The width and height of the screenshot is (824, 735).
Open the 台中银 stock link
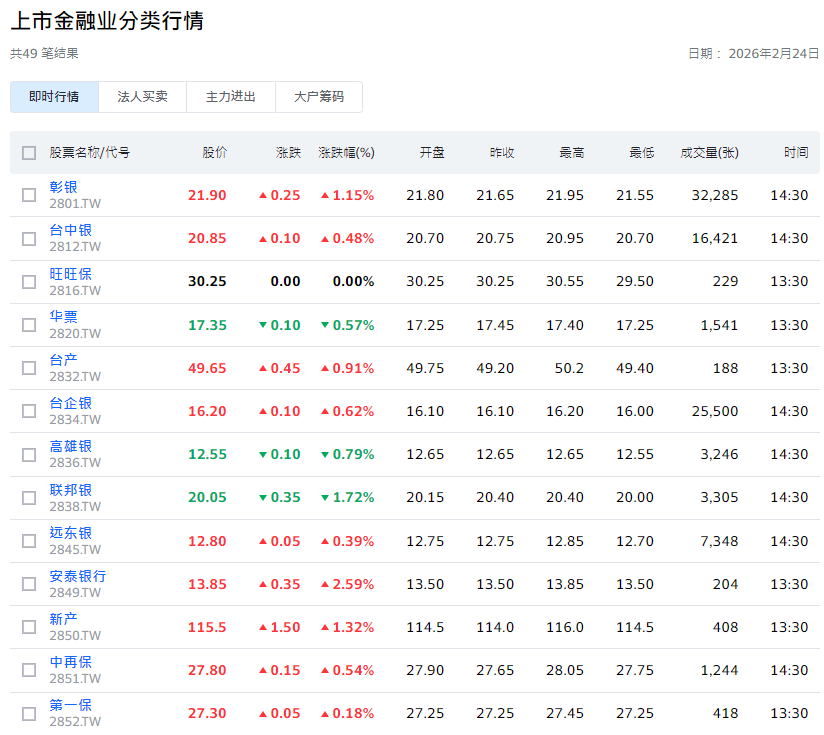[71, 229]
